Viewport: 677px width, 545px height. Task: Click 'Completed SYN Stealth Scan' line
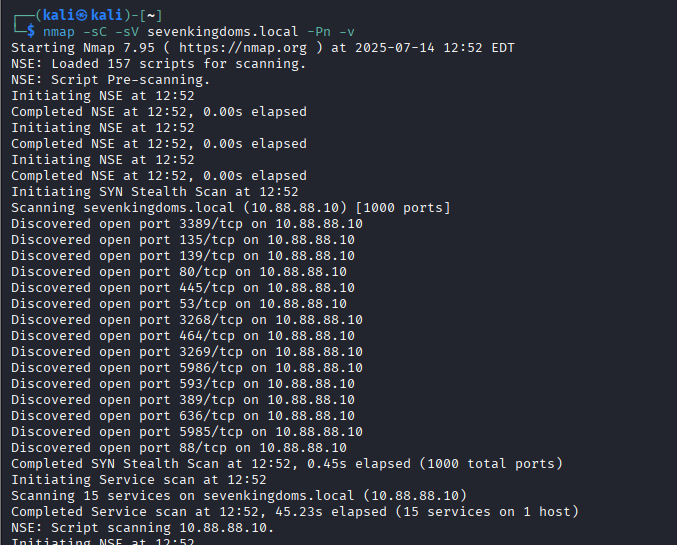[x=287, y=463]
